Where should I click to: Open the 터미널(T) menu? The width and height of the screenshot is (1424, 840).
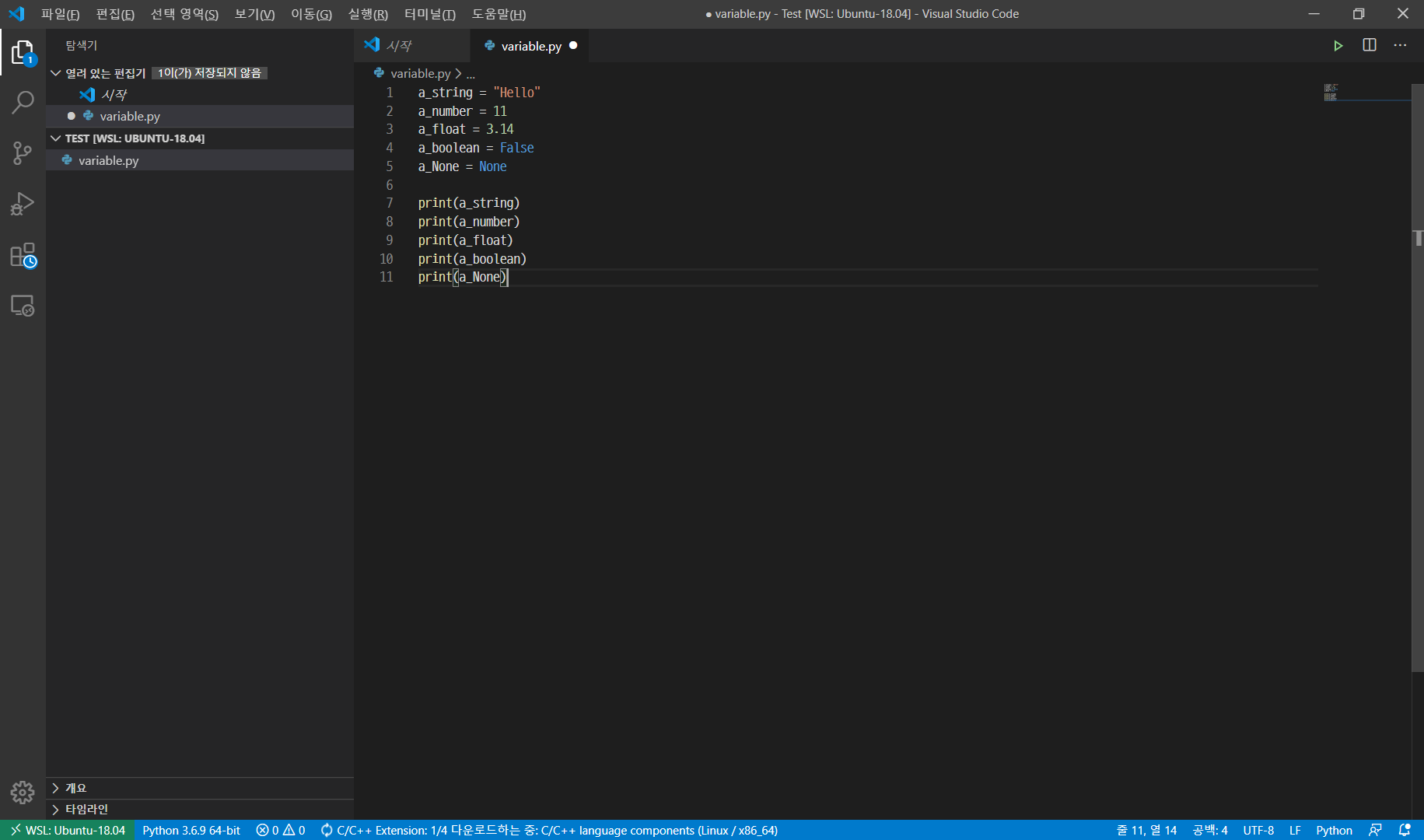[x=430, y=14]
